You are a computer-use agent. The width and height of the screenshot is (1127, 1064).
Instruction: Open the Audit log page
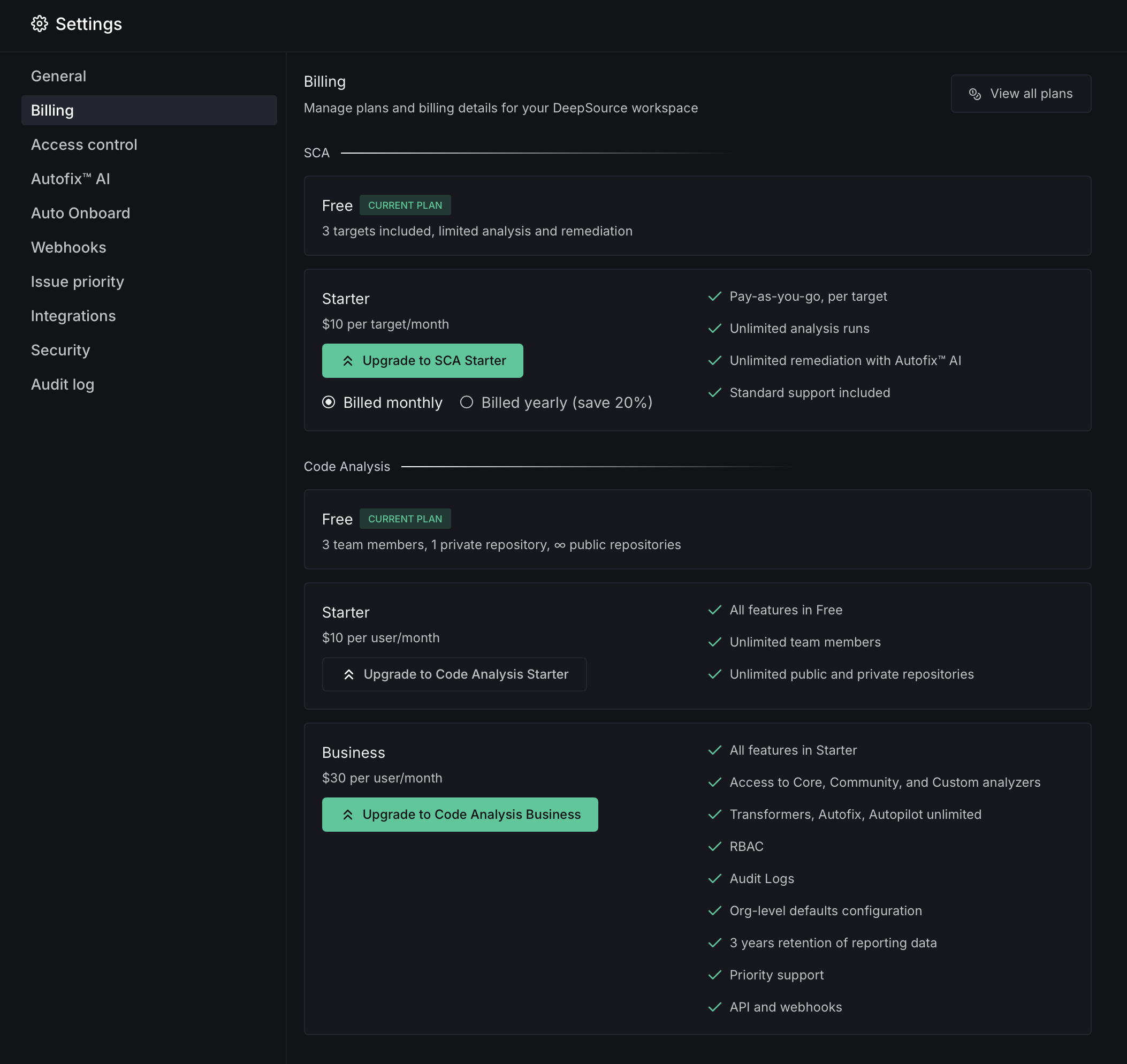(x=63, y=384)
